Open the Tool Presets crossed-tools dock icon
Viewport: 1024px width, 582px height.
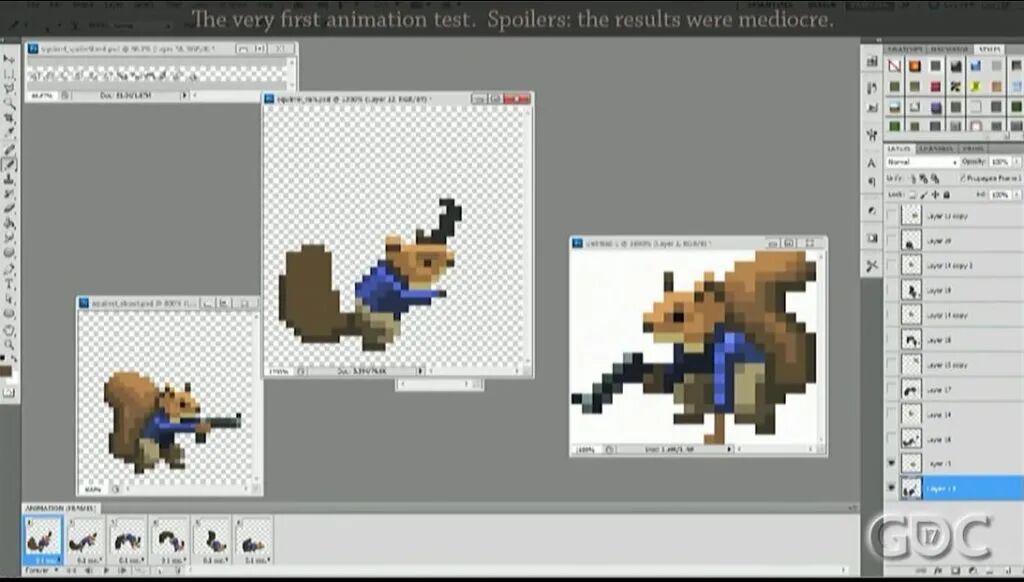(x=872, y=266)
